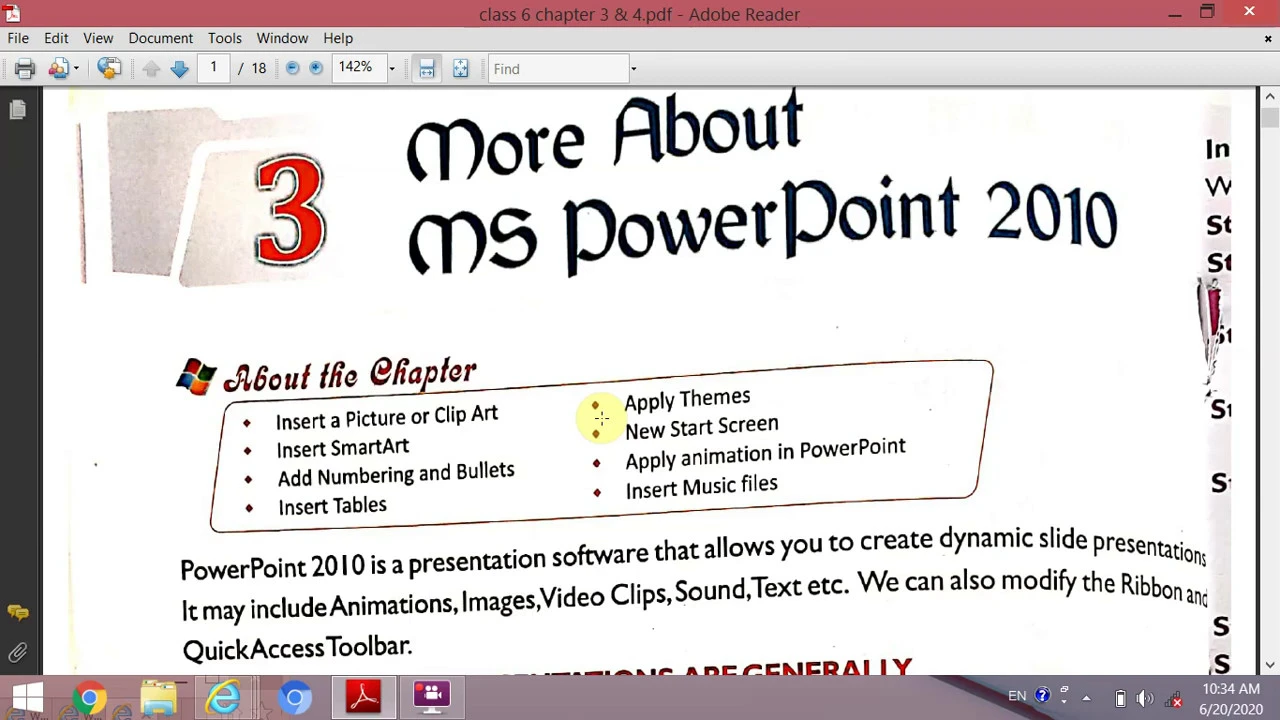Click the 'Apply Themes' list item
The image size is (1280, 720).
click(687, 400)
